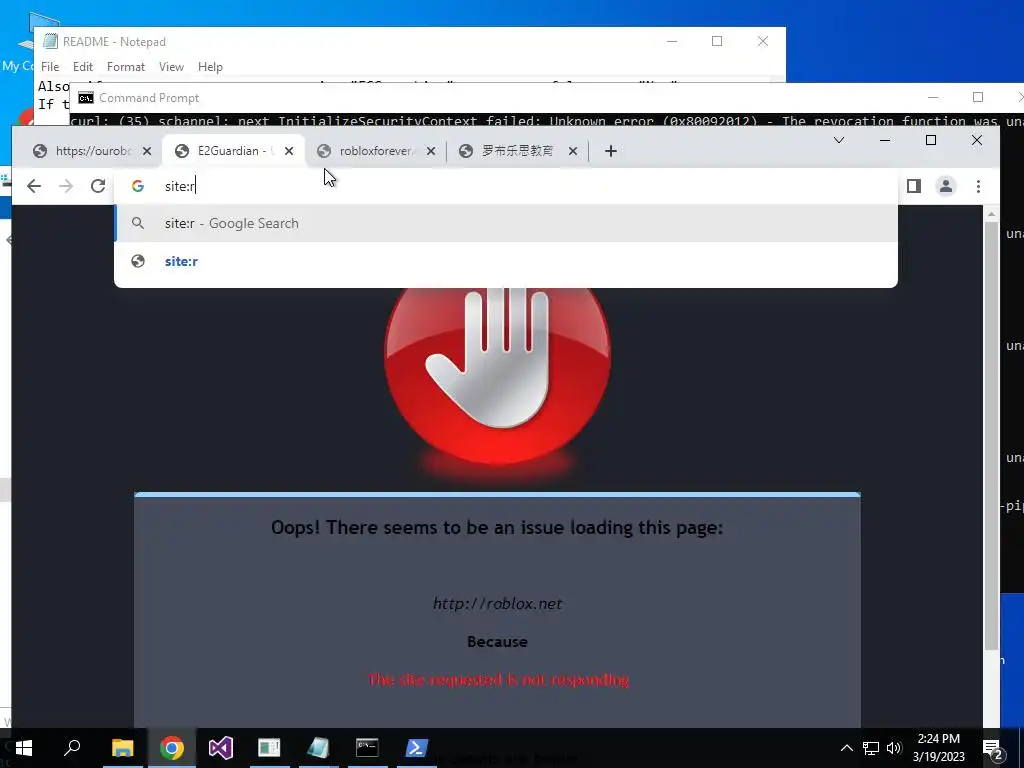
Task: Minimize the Command Prompt window
Action: pos(933,97)
